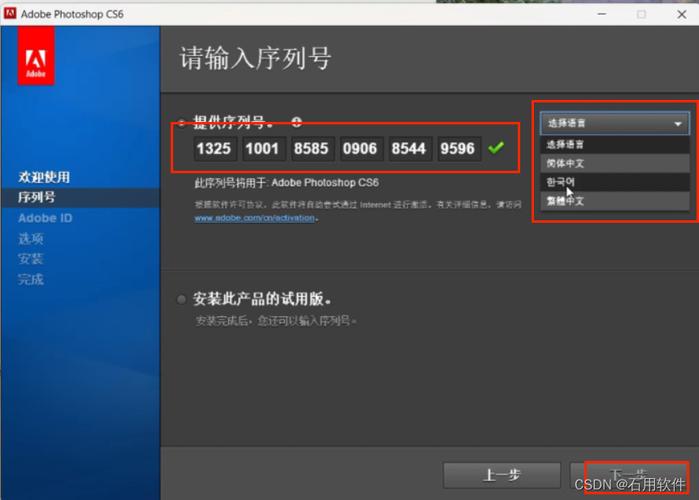699x500 pixels.
Task: Click text 安装完成后，您还可以输入序列号
Action: [275, 321]
